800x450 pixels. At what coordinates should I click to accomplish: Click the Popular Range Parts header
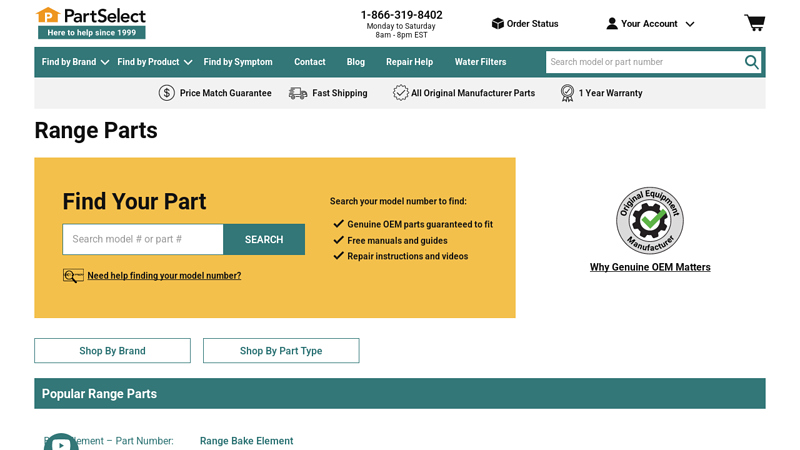[x=400, y=393]
